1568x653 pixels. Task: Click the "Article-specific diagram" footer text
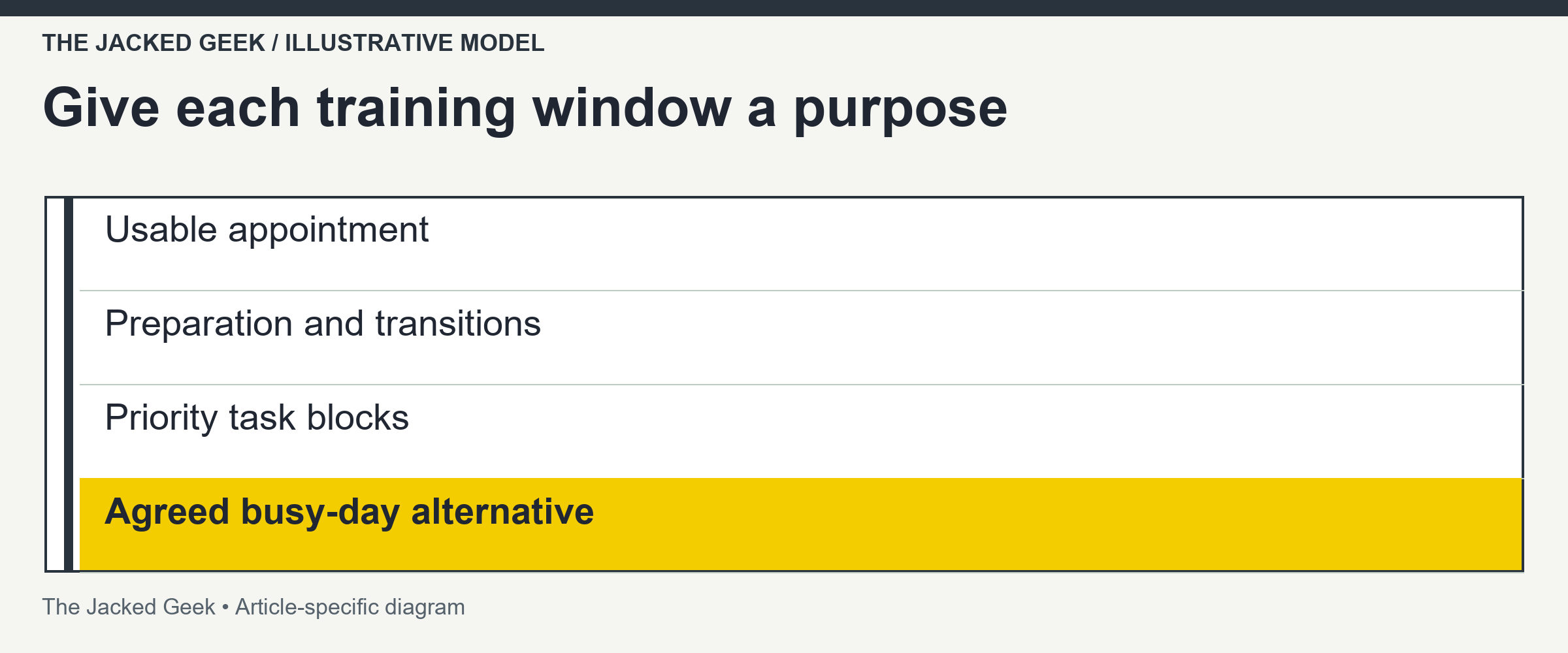(350, 607)
